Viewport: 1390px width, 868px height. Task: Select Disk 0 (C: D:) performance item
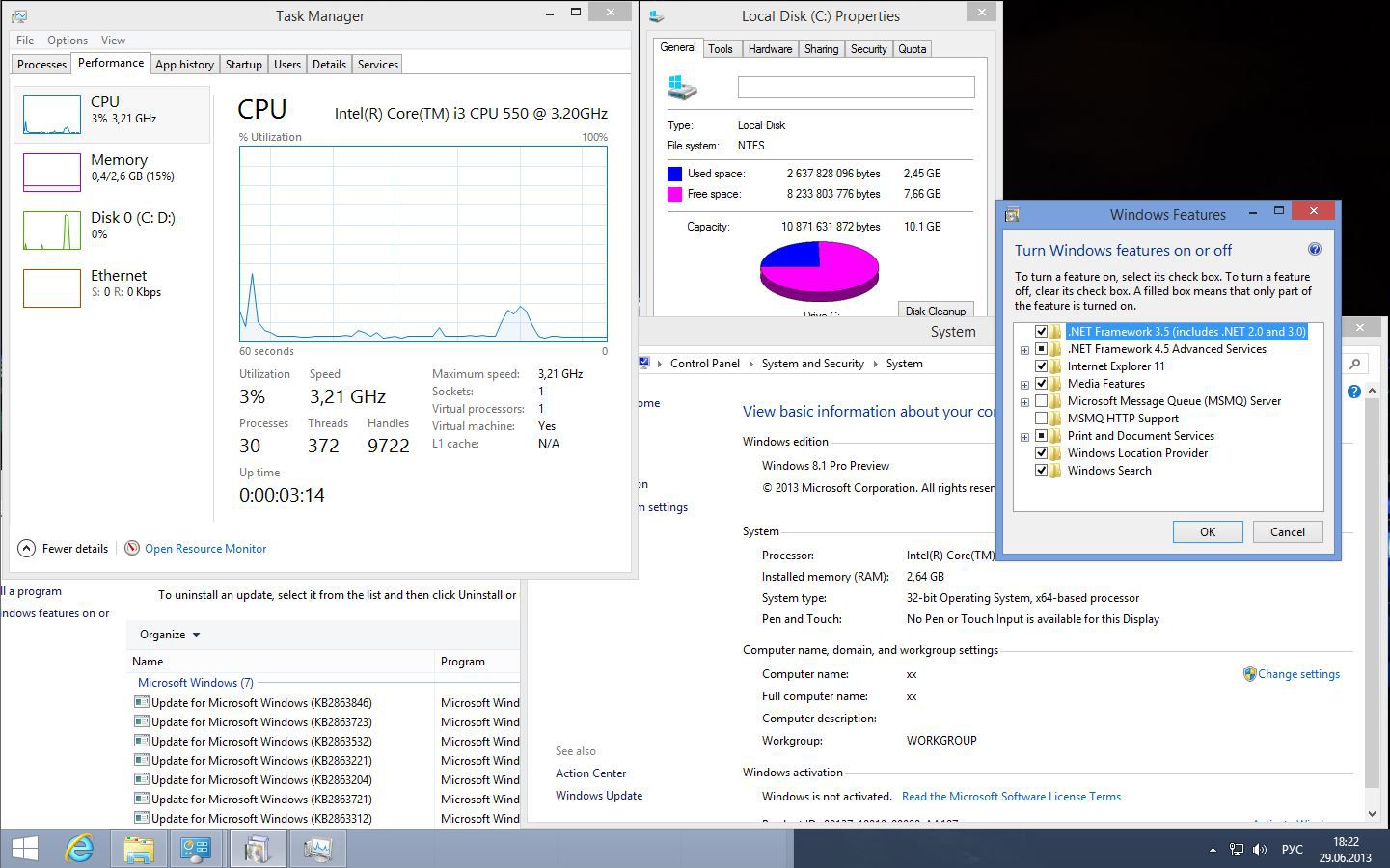(111, 230)
